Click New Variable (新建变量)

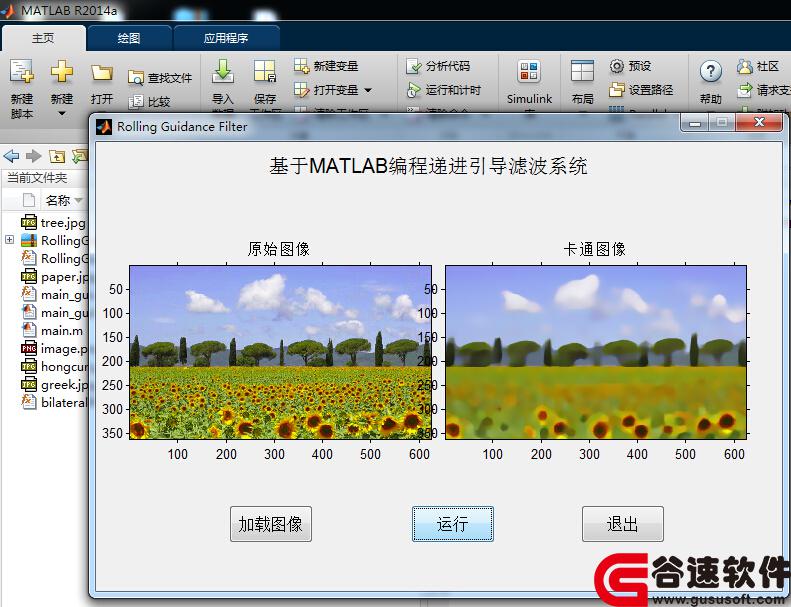[x=326, y=66]
